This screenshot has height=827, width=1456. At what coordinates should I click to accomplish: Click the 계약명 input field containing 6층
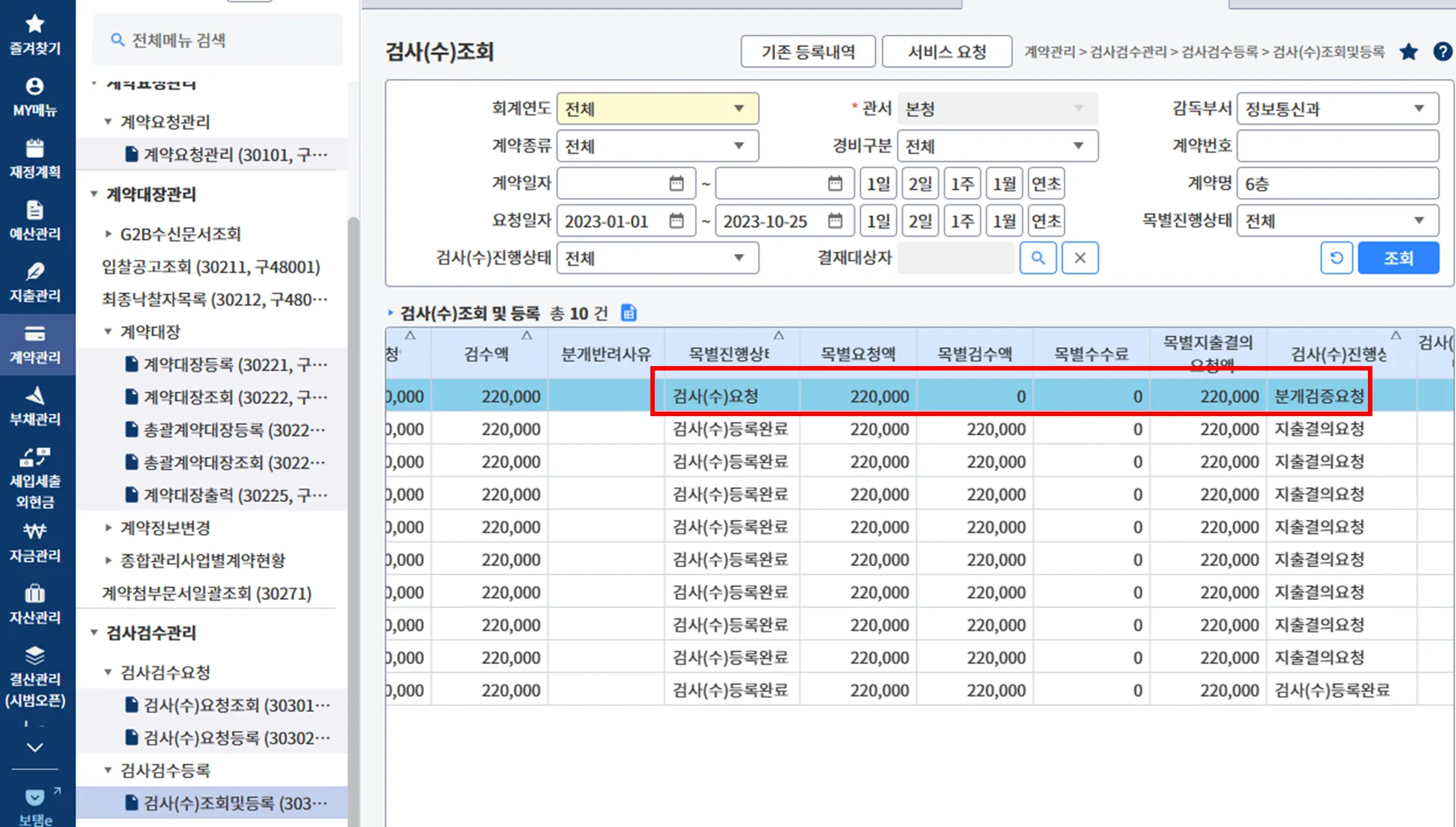click(1337, 184)
